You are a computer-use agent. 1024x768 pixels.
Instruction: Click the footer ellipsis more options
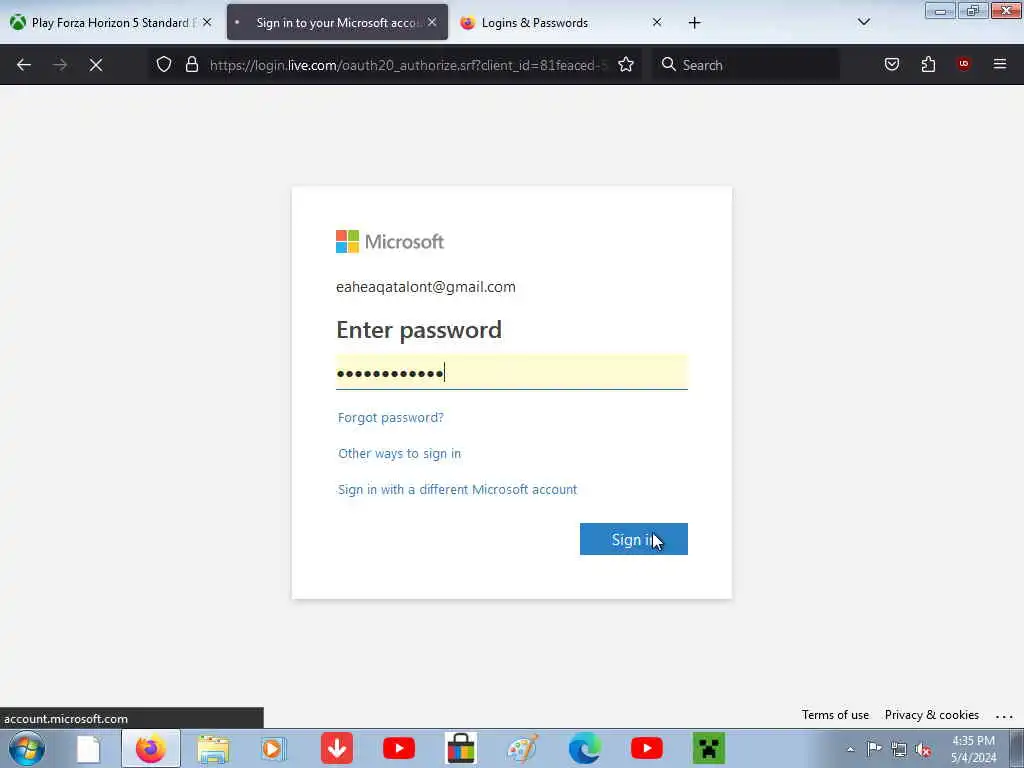click(x=1004, y=716)
